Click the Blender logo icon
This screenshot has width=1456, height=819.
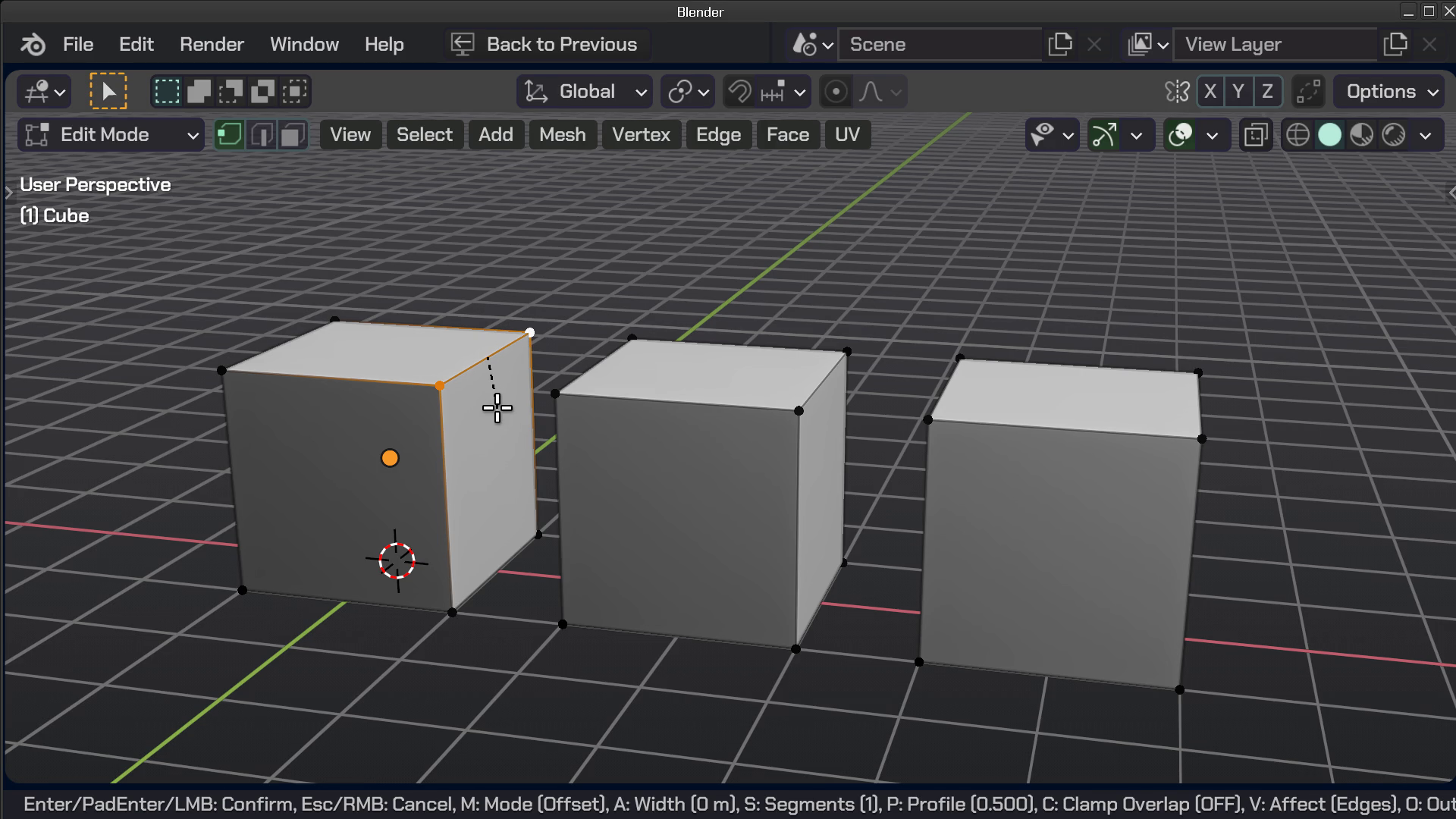tap(33, 44)
